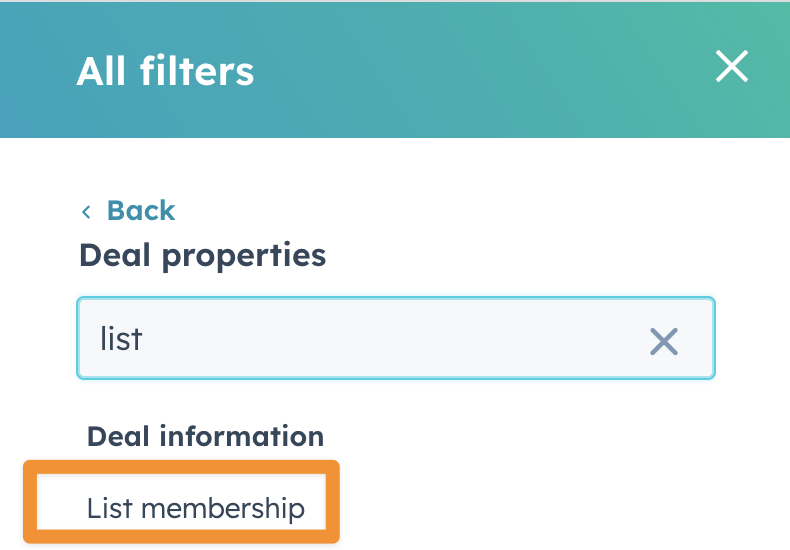
Task: Click the back chevron arrow
Action: [x=87, y=211]
